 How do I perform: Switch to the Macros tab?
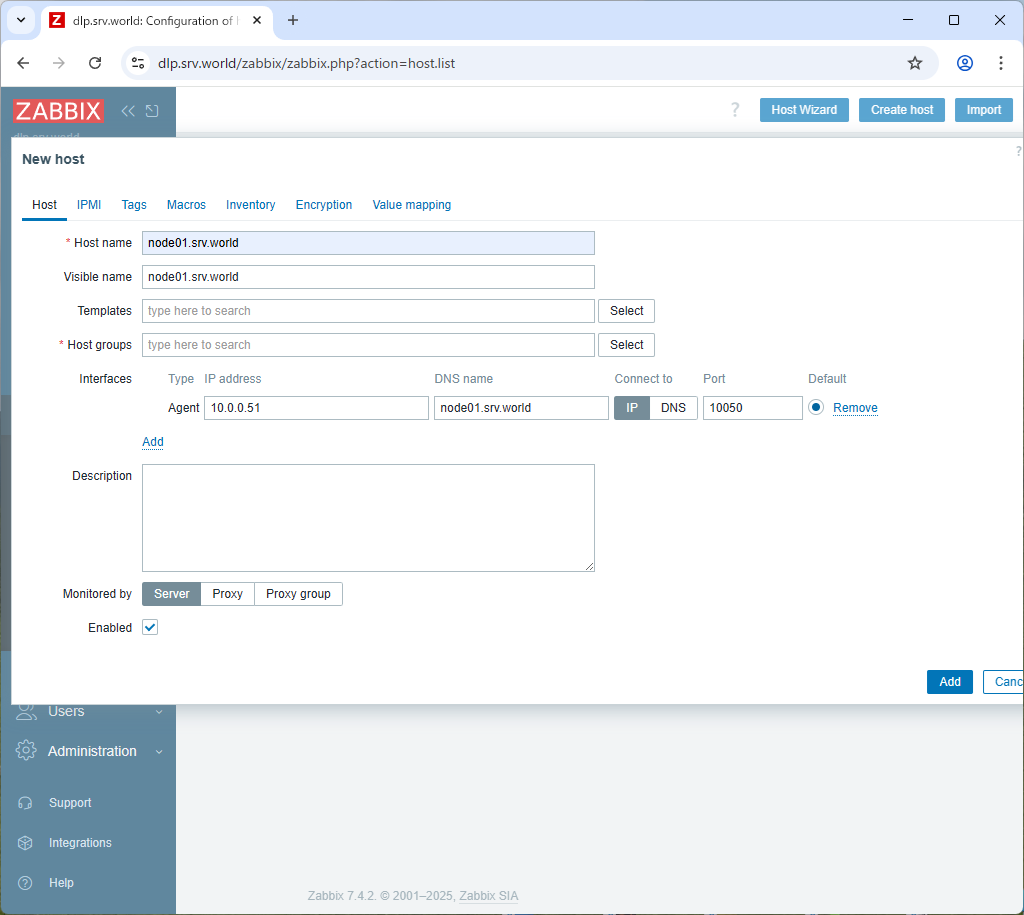(x=186, y=205)
